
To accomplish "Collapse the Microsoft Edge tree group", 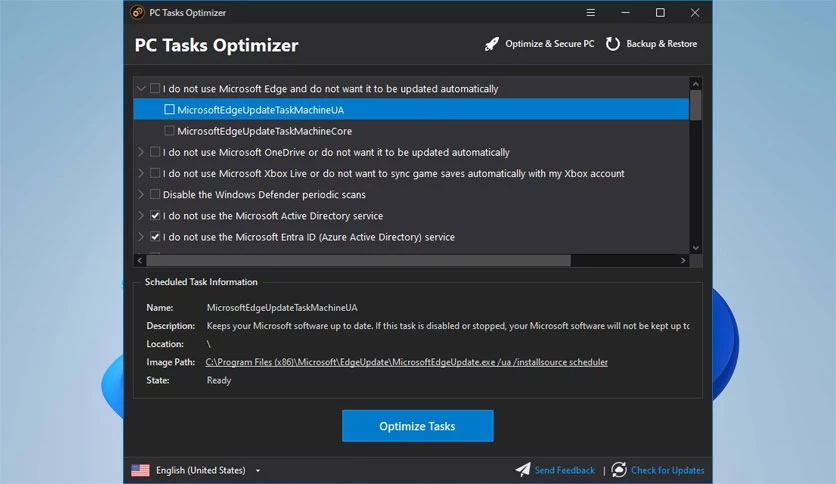I will pos(141,88).
